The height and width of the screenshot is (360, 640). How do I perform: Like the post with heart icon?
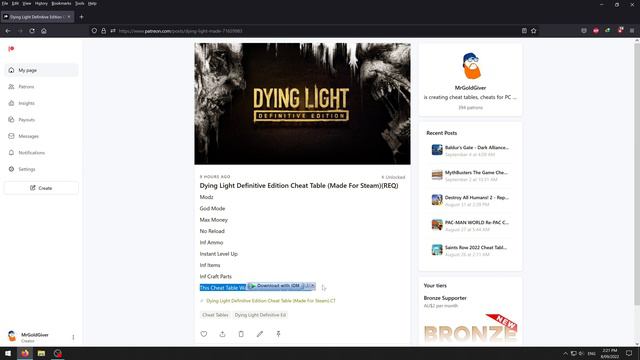click(204, 334)
